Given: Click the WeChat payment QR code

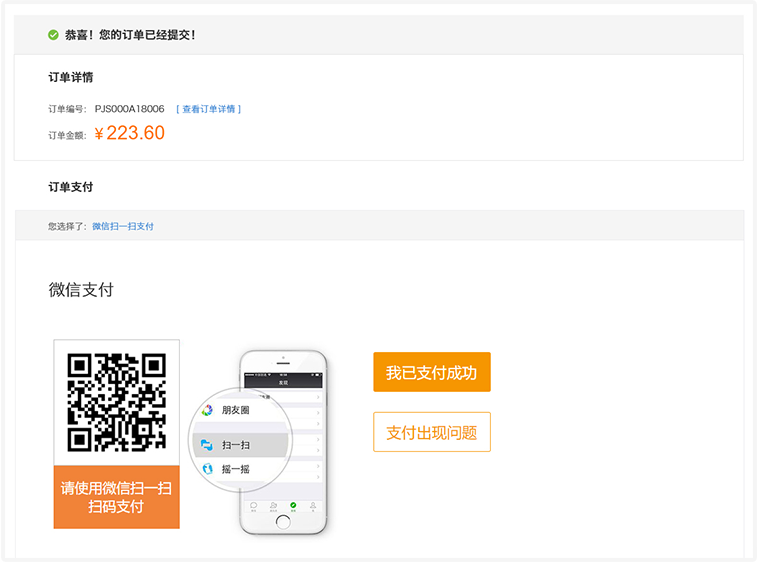Looking at the screenshot, I should tap(117, 403).
